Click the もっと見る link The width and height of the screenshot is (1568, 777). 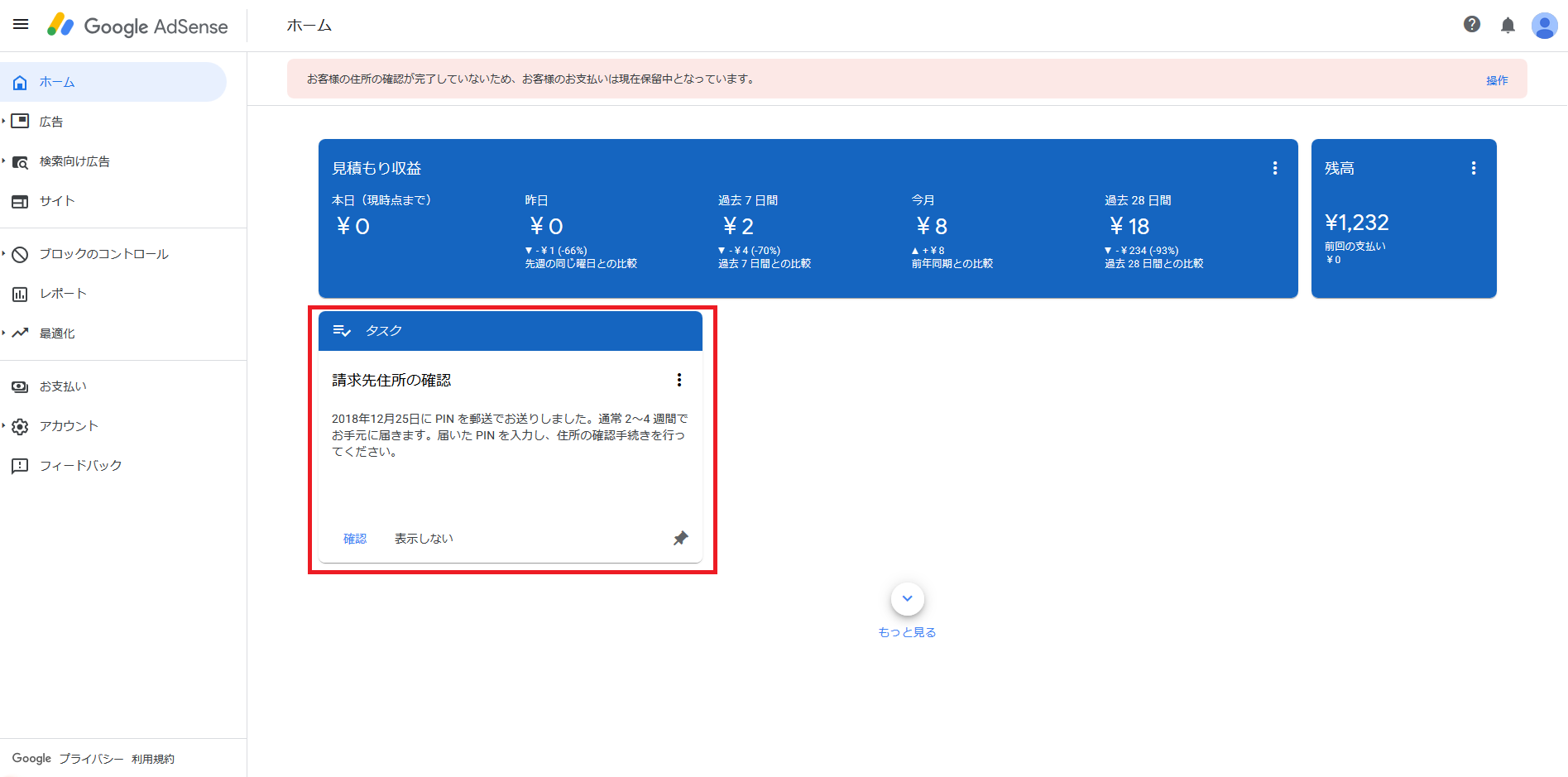point(907,632)
